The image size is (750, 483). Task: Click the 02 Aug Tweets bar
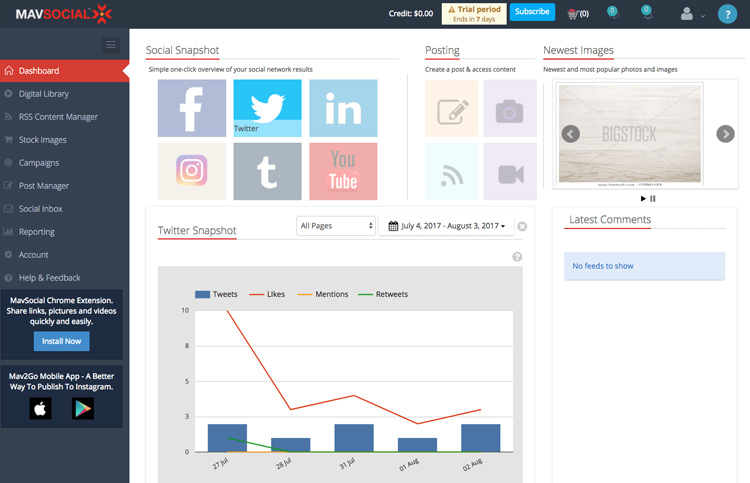481,438
